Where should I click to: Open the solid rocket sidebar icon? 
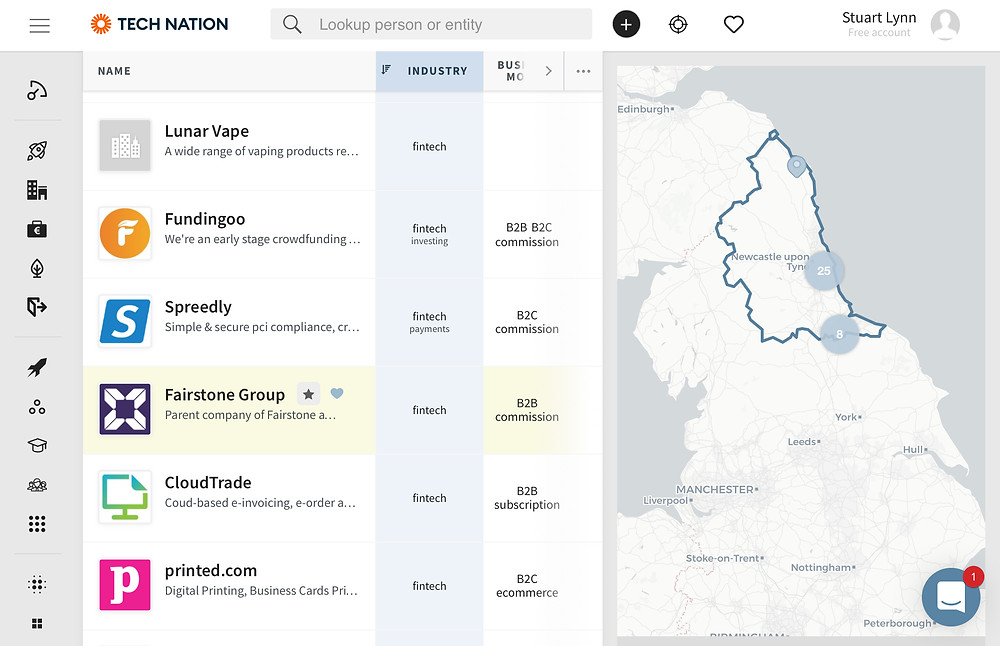click(x=37, y=367)
